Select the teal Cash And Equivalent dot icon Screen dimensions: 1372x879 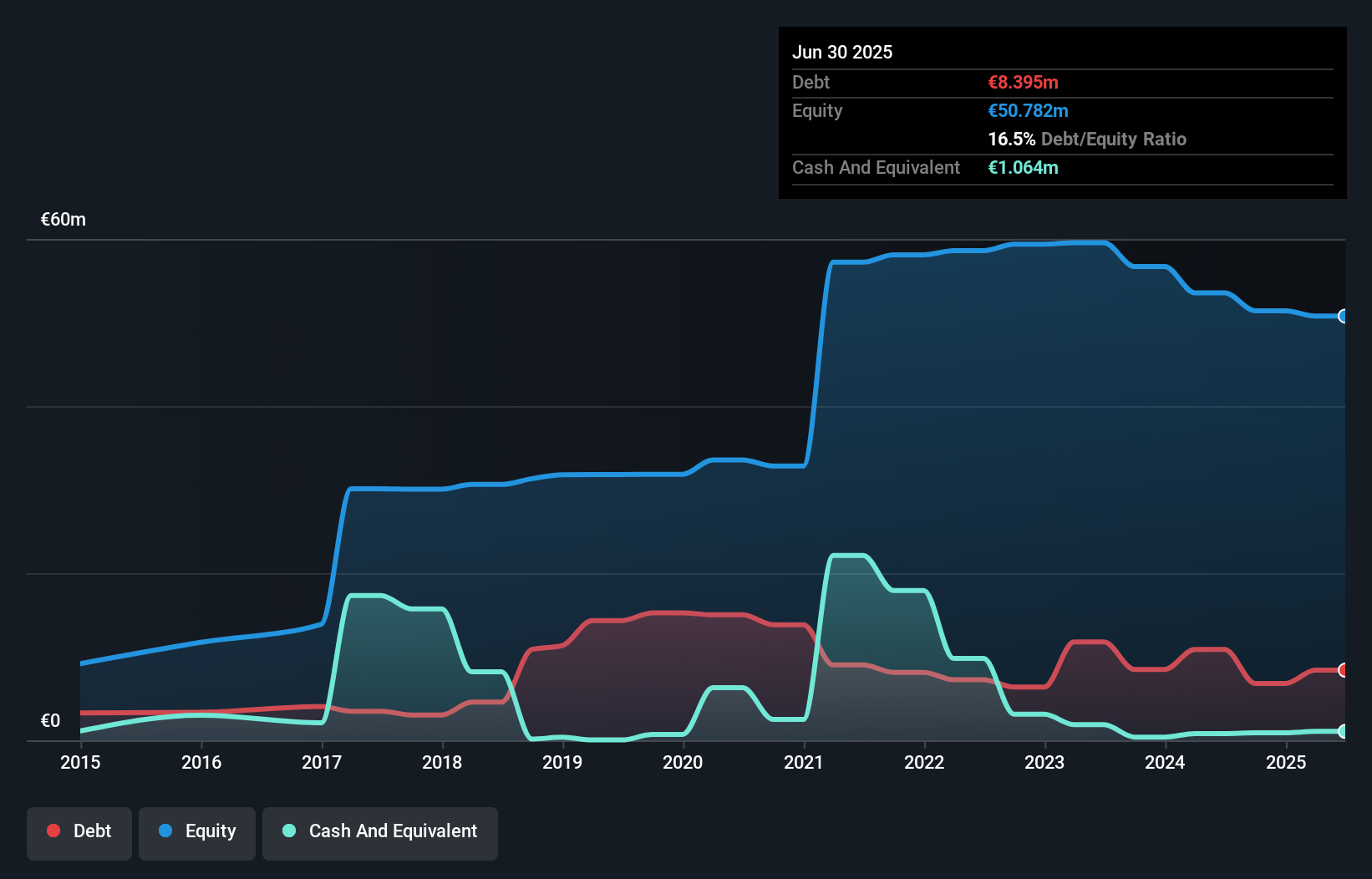coord(288,831)
